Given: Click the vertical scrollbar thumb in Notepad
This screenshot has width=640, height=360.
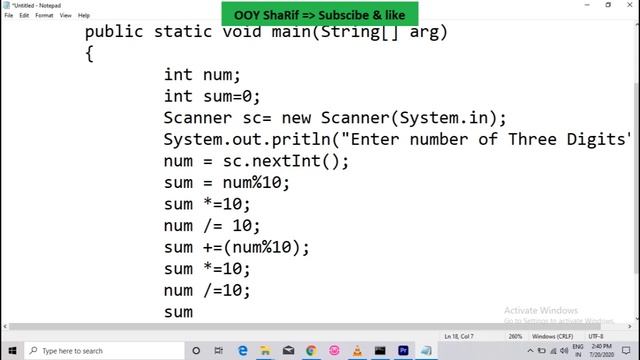Looking at the screenshot, I should click(637, 178).
